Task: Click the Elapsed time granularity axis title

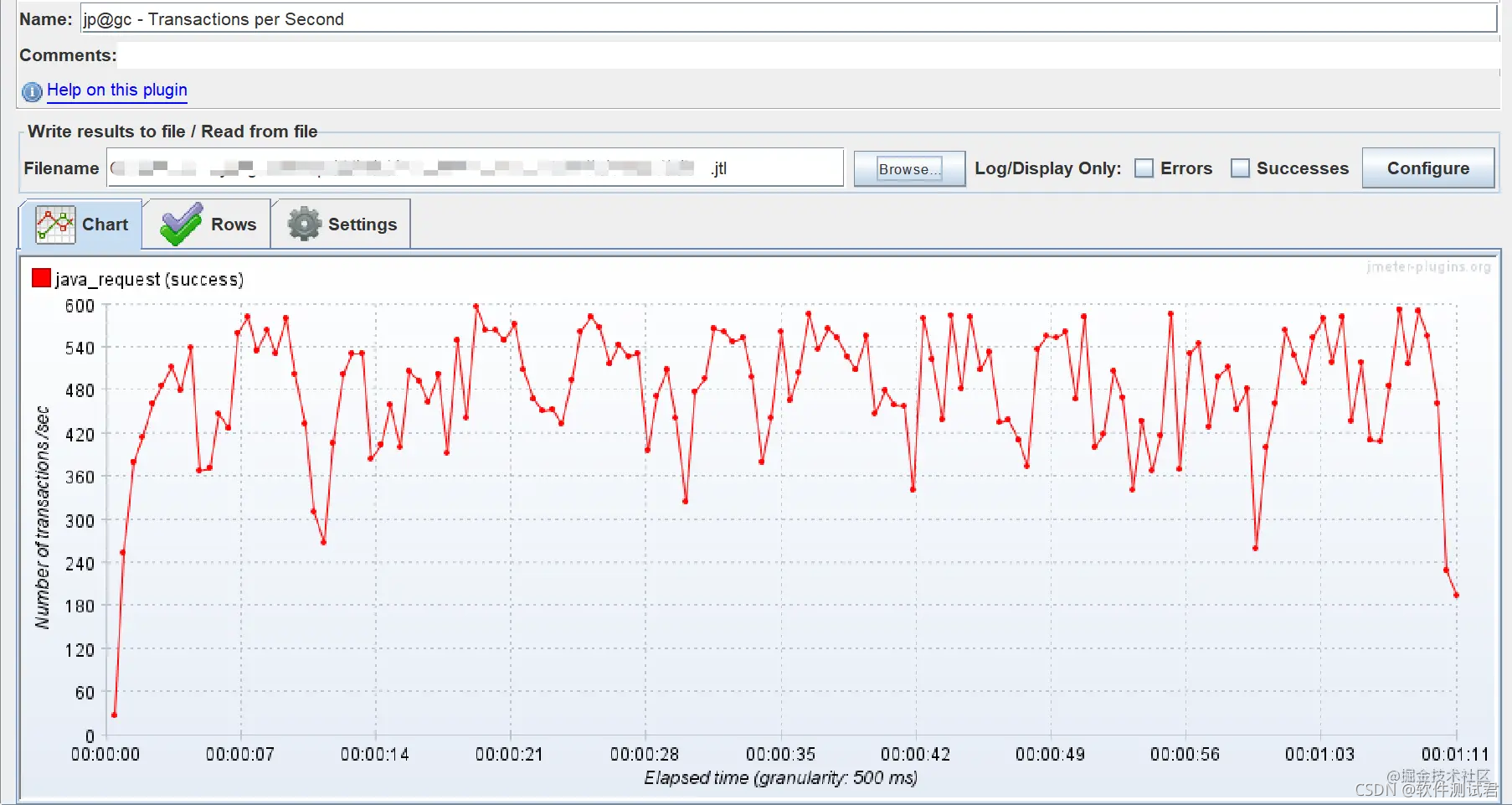Action: click(780, 777)
